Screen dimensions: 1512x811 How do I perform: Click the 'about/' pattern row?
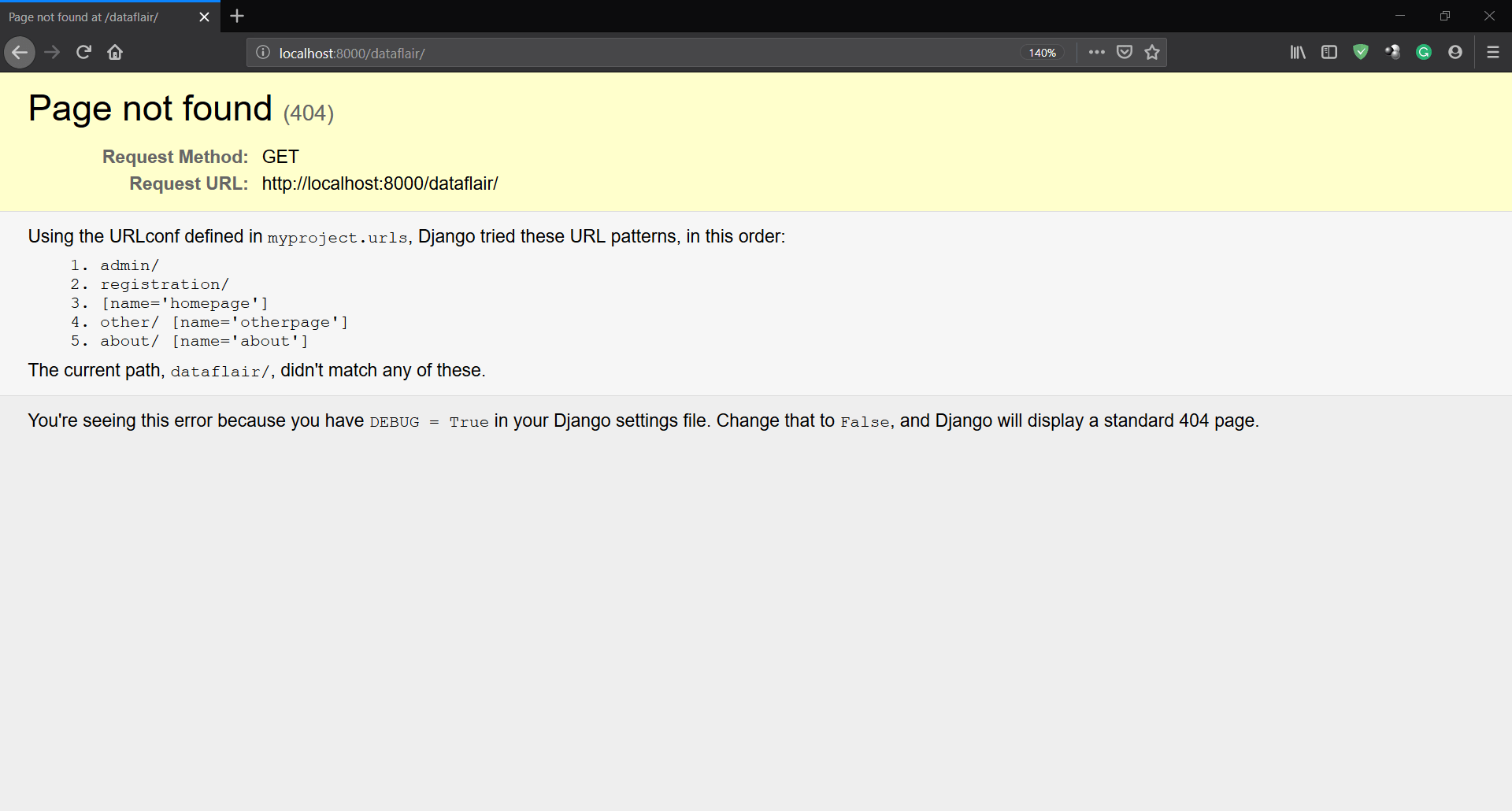(x=205, y=341)
